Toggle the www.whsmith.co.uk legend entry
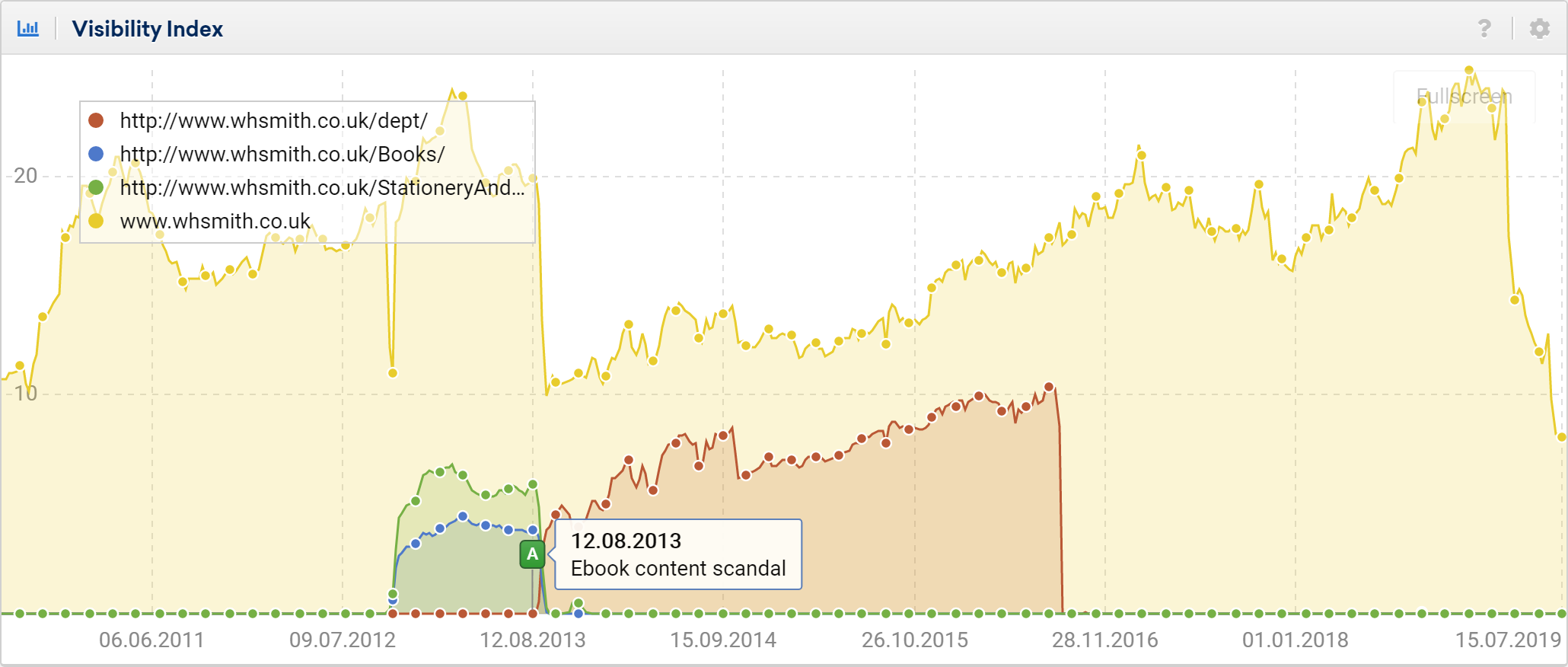 tap(215, 222)
